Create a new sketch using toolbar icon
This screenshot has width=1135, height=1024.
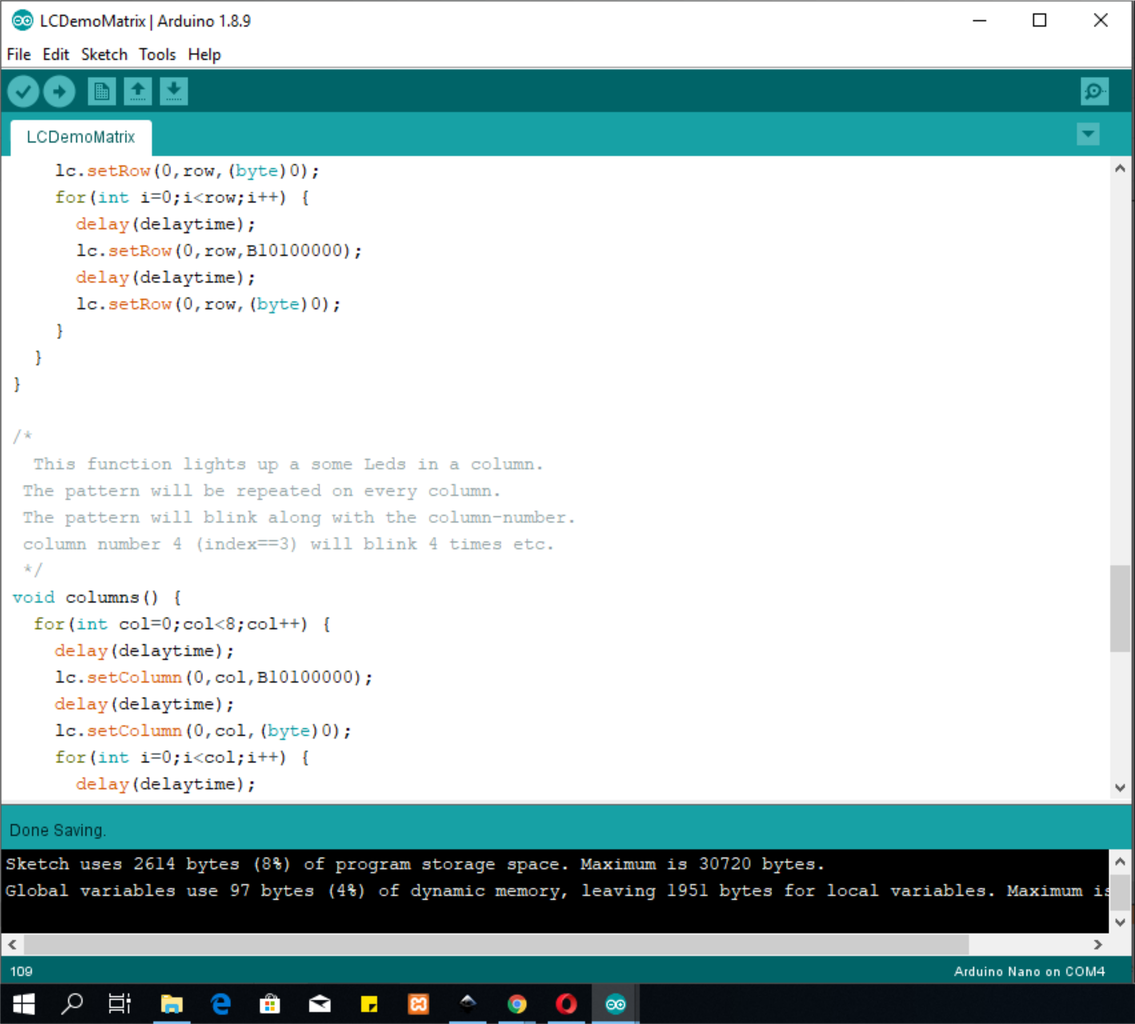[x=101, y=92]
